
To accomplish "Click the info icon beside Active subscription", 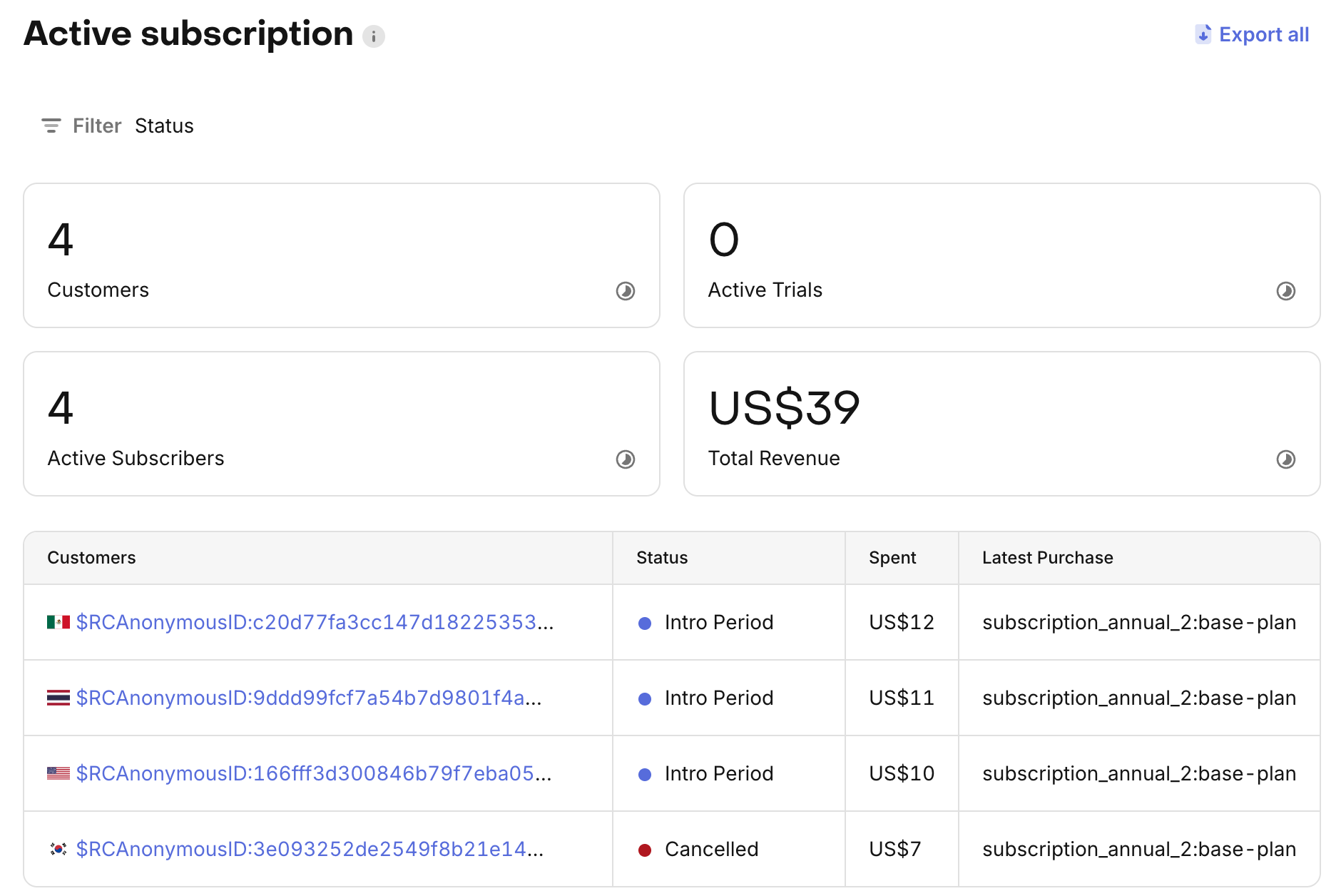I will pyautogui.click(x=373, y=36).
